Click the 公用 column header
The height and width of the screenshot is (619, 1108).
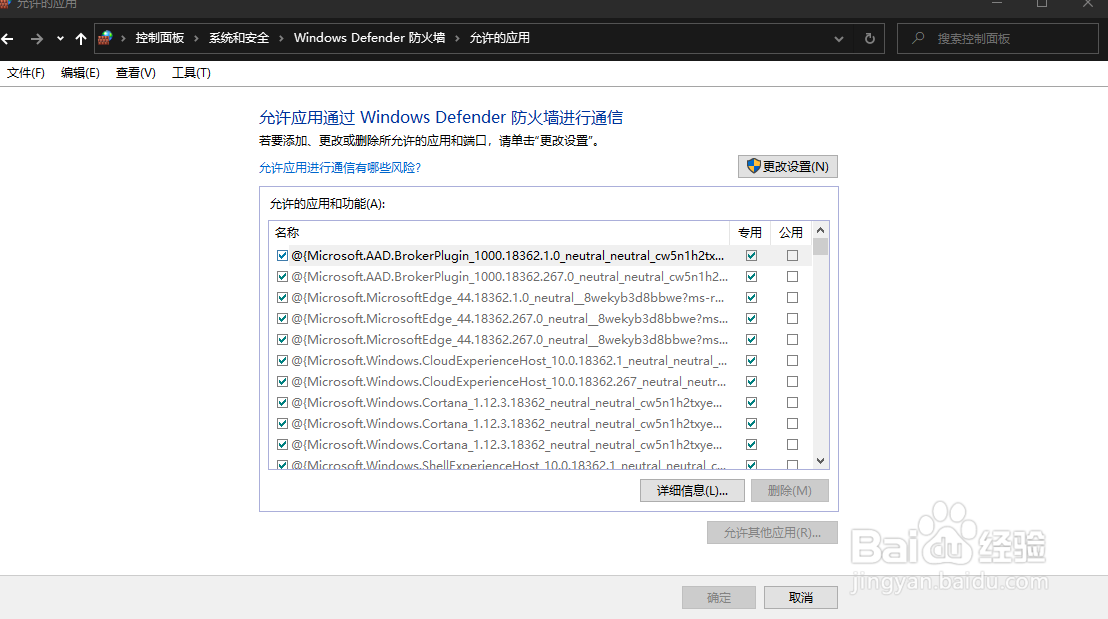[791, 232]
